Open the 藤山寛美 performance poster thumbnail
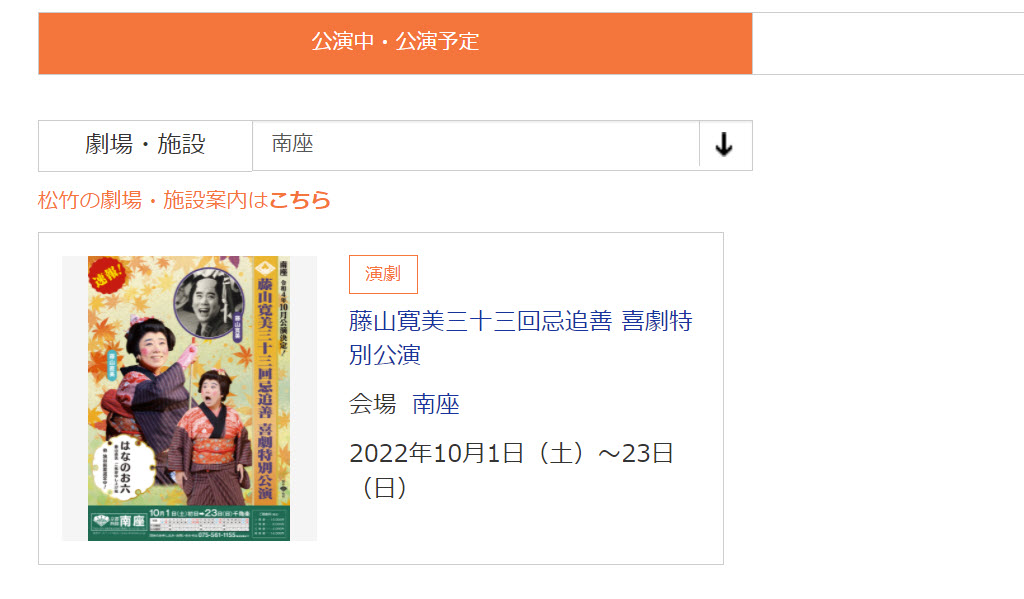 click(189, 398)
